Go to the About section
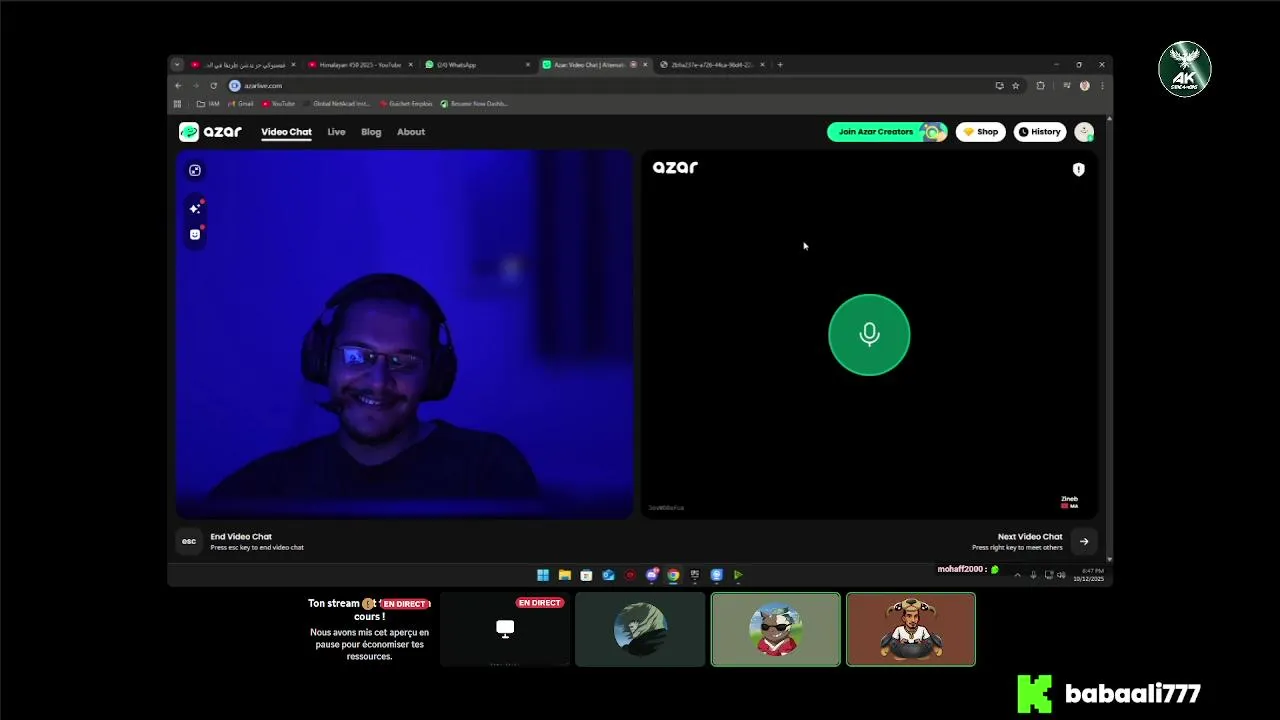This screenshot has height=720, width=1280. coord(411,132)
